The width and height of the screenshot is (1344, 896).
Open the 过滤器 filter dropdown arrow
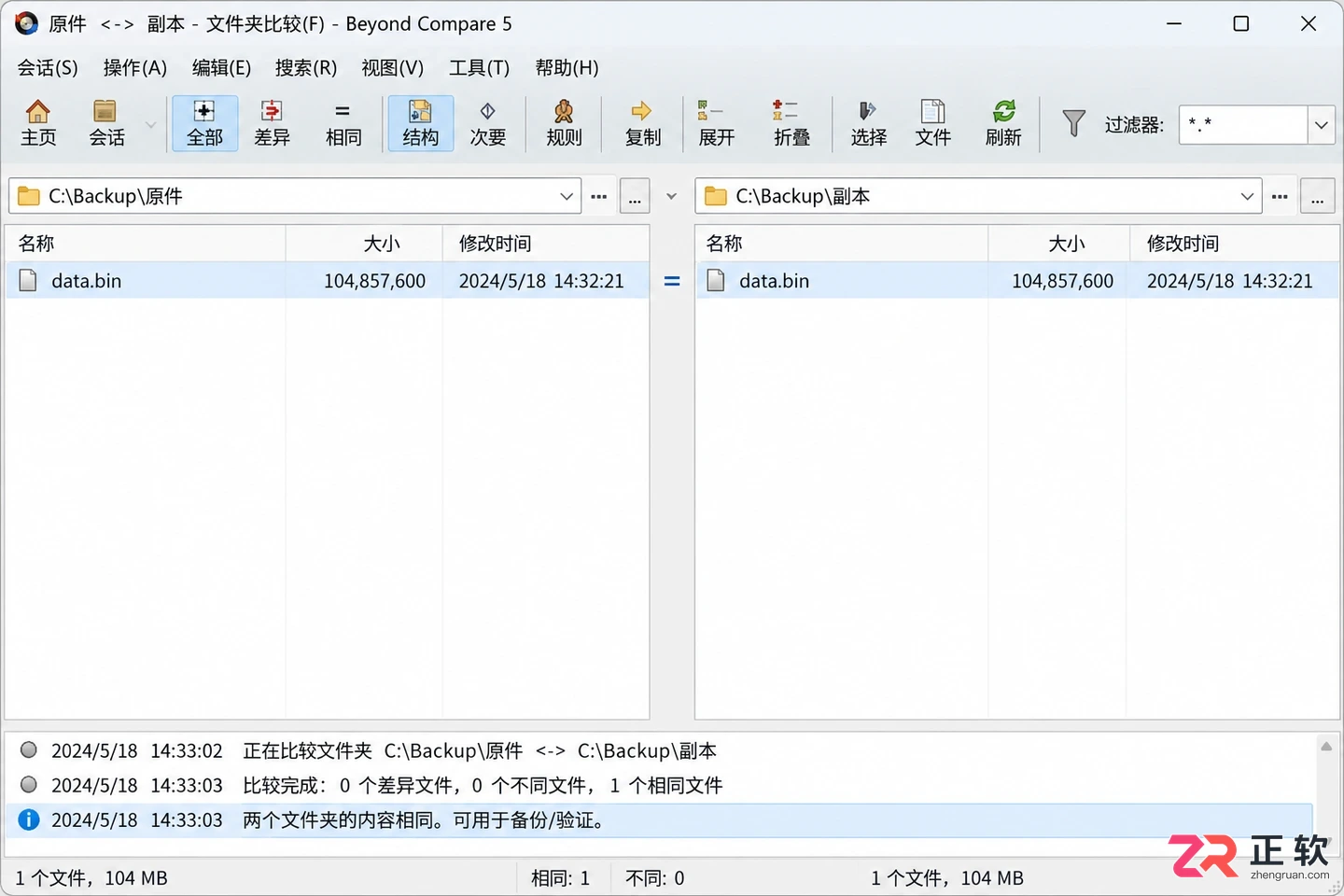point(1321,124)
